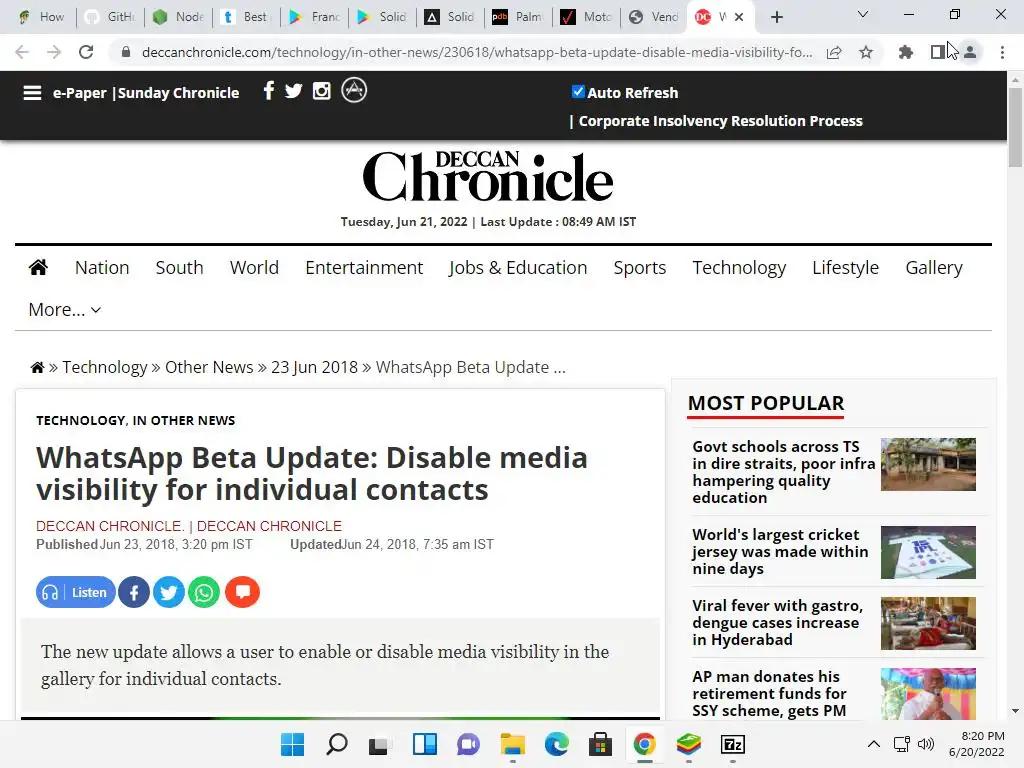Open Viral fever with gastro article
The height and width of the screenshot is (768, 1024).
[x=777, y=622]
